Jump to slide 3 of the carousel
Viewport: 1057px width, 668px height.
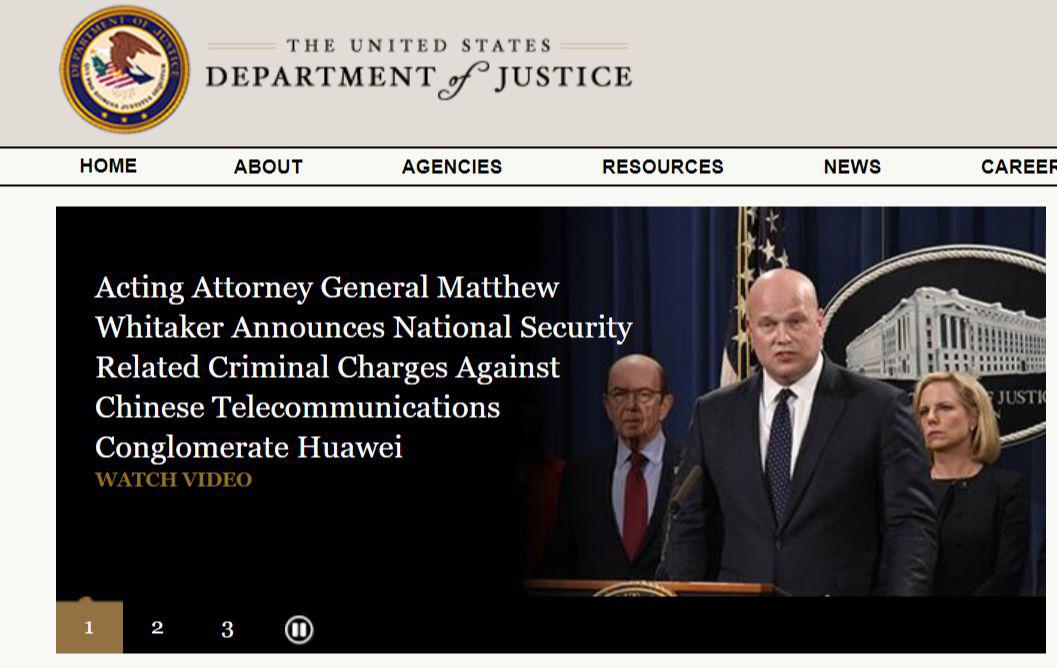click(227, 629)
